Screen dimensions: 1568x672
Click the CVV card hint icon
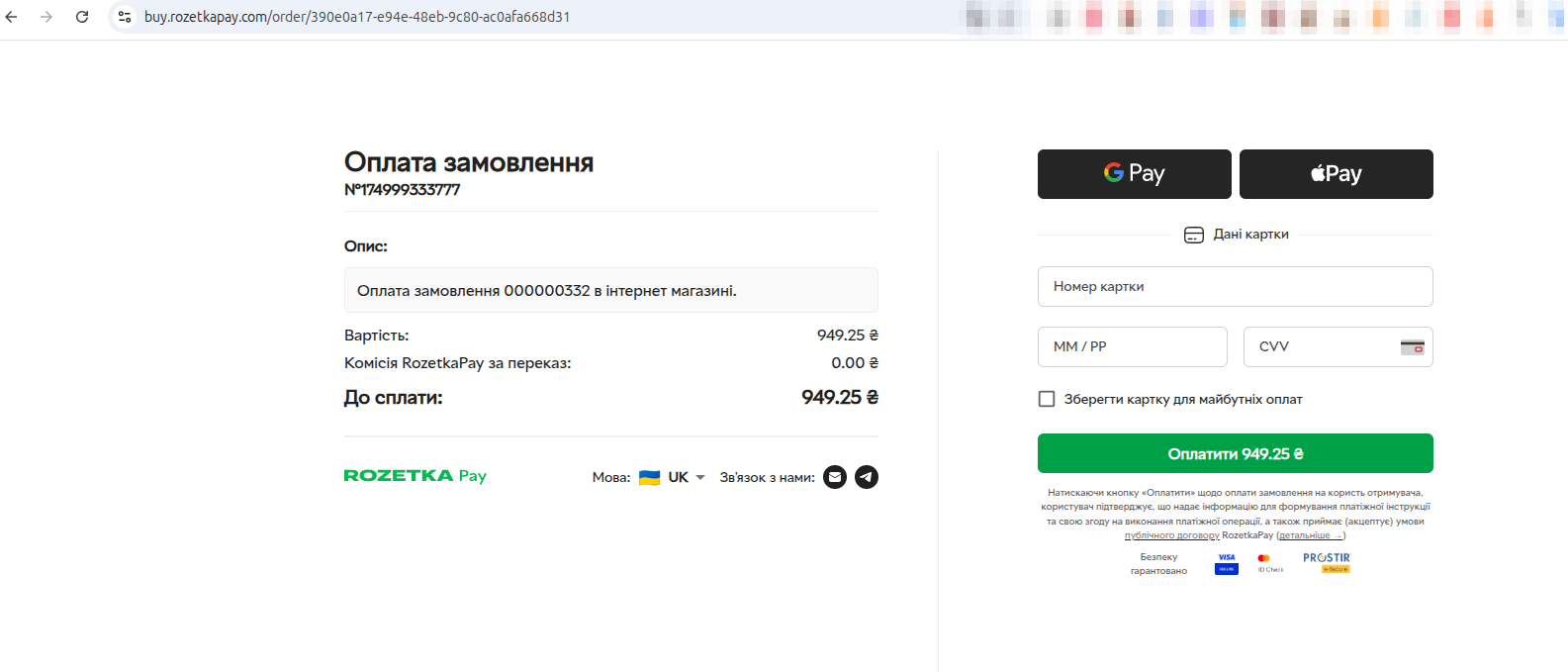point(1412,347)
